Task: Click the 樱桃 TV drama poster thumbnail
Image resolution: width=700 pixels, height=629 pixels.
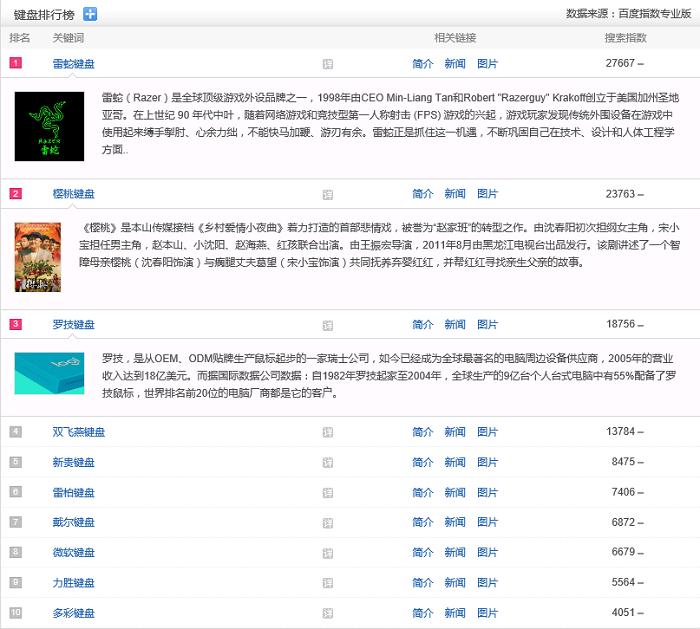Action: click(38, 257)
